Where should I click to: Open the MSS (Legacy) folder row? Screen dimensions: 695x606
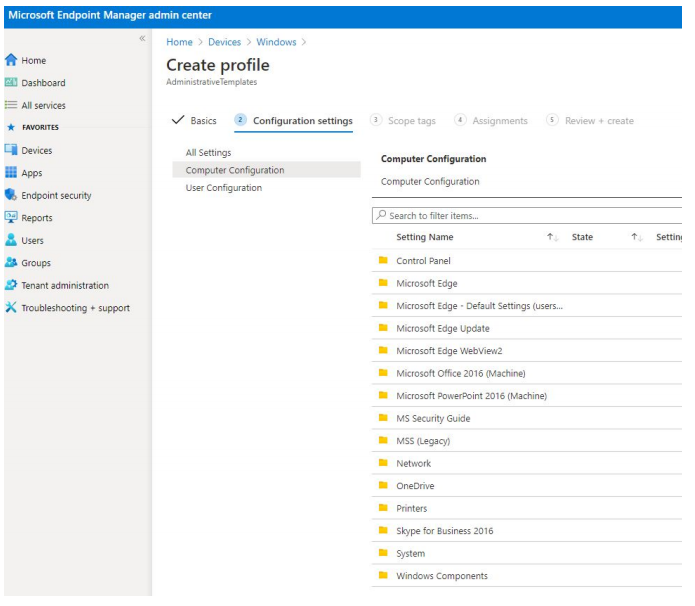[527, 441]
